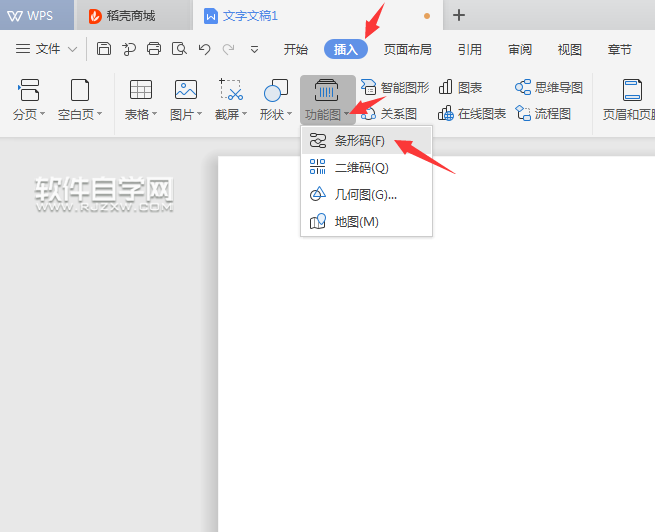Expand the 表格 dropdown arrow

click(x=154, y=114)
